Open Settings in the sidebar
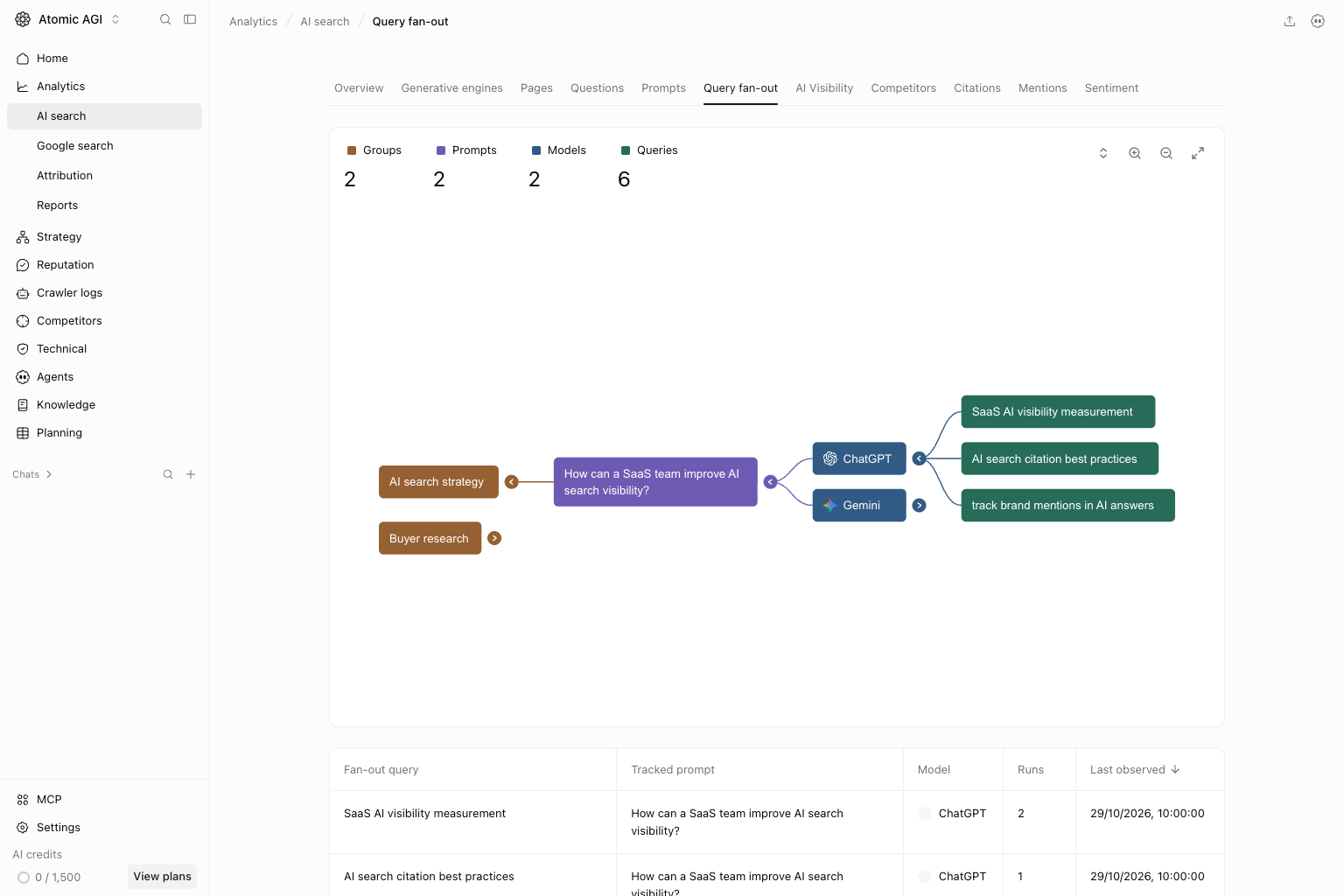This screenshot has height=896, width=1344. [104, 828]
